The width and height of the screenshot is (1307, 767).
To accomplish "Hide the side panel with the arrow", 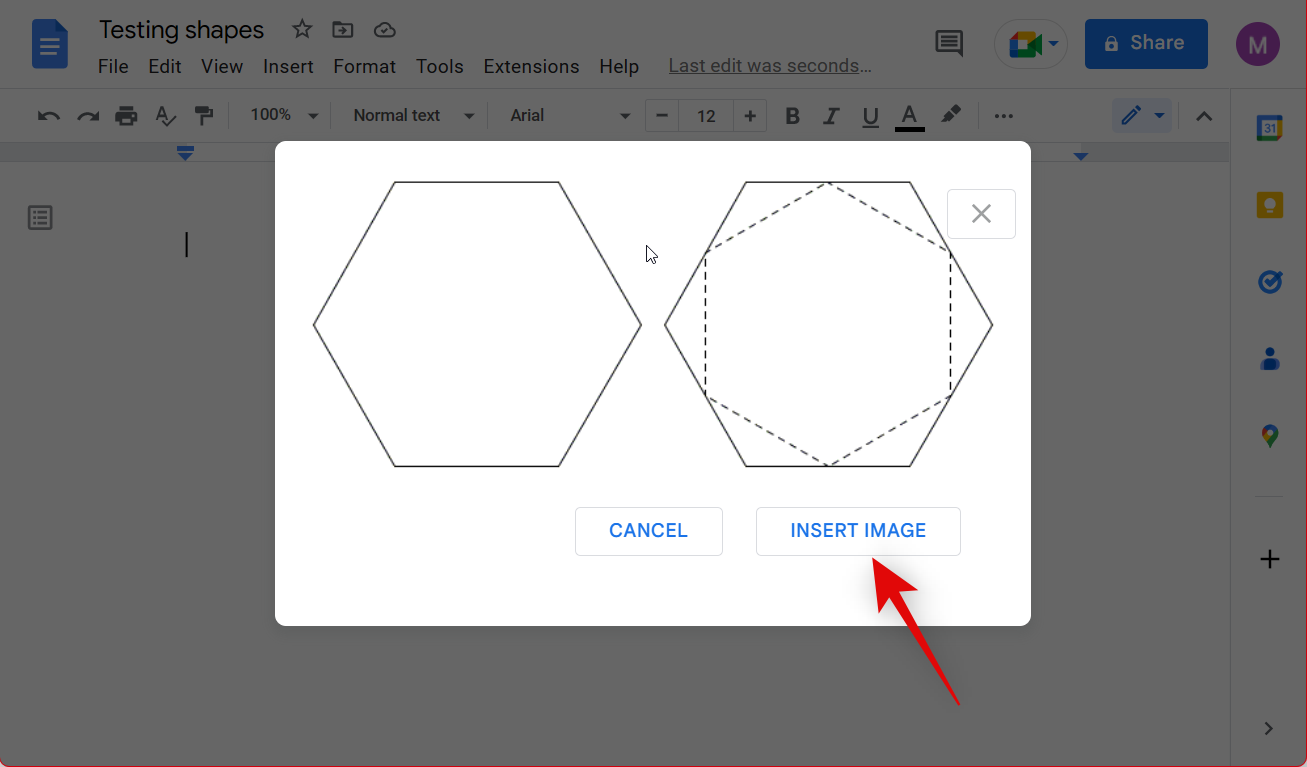I will click(1268, 728).
